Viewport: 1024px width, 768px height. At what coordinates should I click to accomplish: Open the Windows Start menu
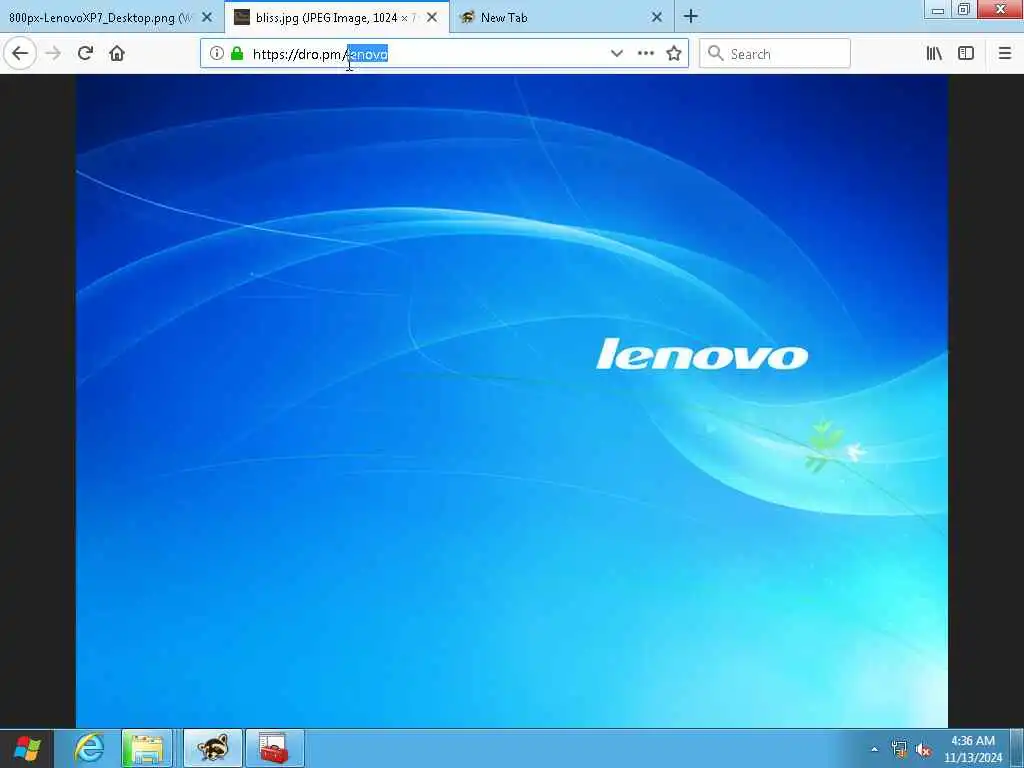[27, 748]
